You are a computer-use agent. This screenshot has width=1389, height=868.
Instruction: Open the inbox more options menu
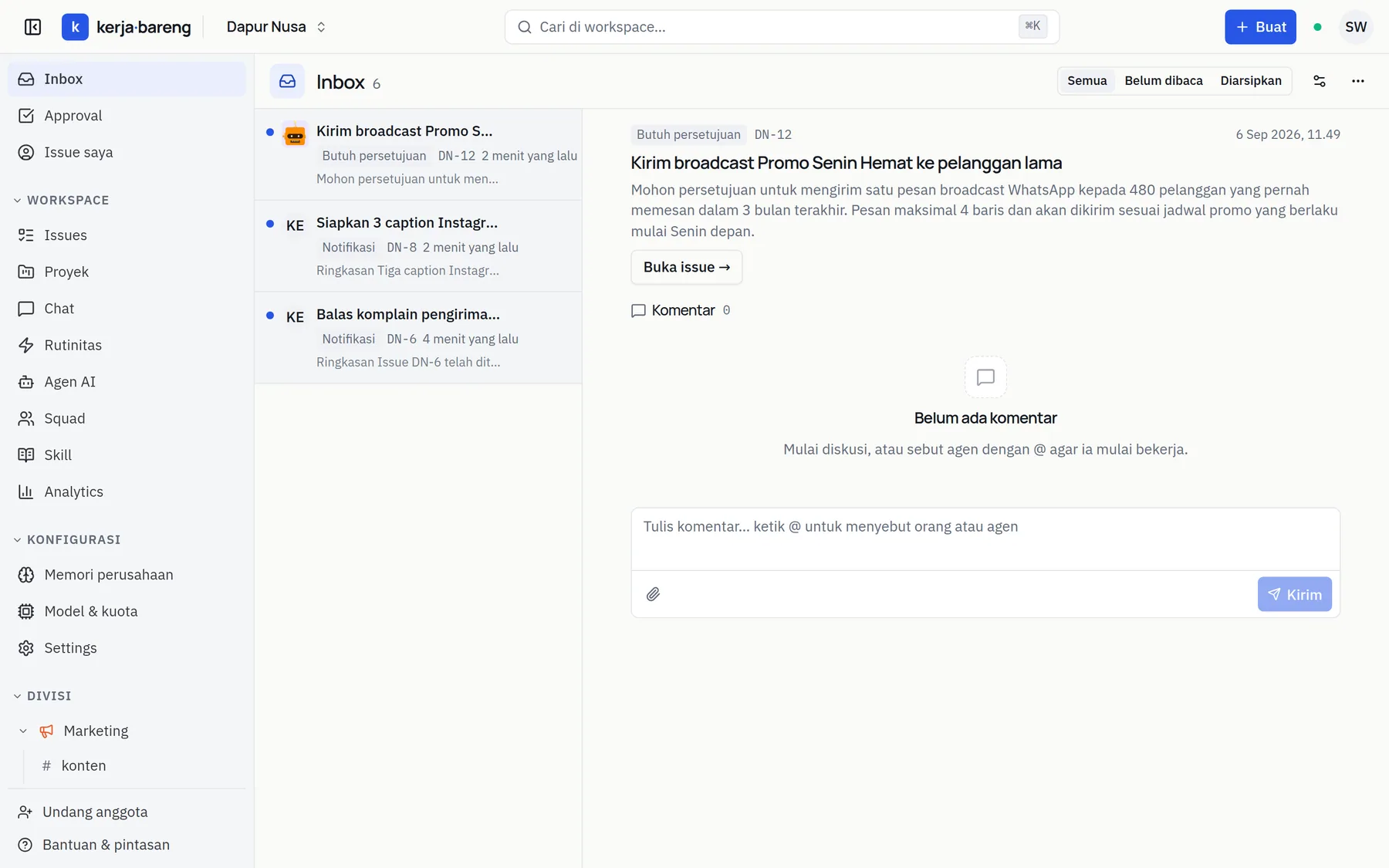pyautogui.click(x=1358, y=81)
